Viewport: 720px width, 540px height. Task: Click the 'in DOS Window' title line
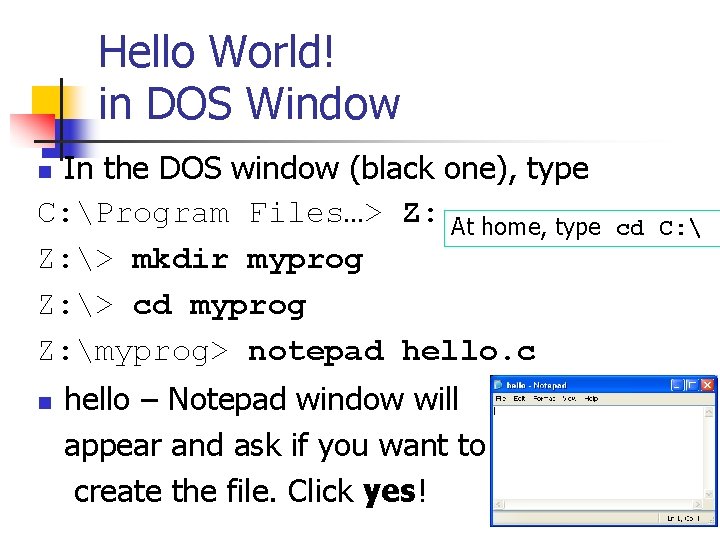[249, 103]
